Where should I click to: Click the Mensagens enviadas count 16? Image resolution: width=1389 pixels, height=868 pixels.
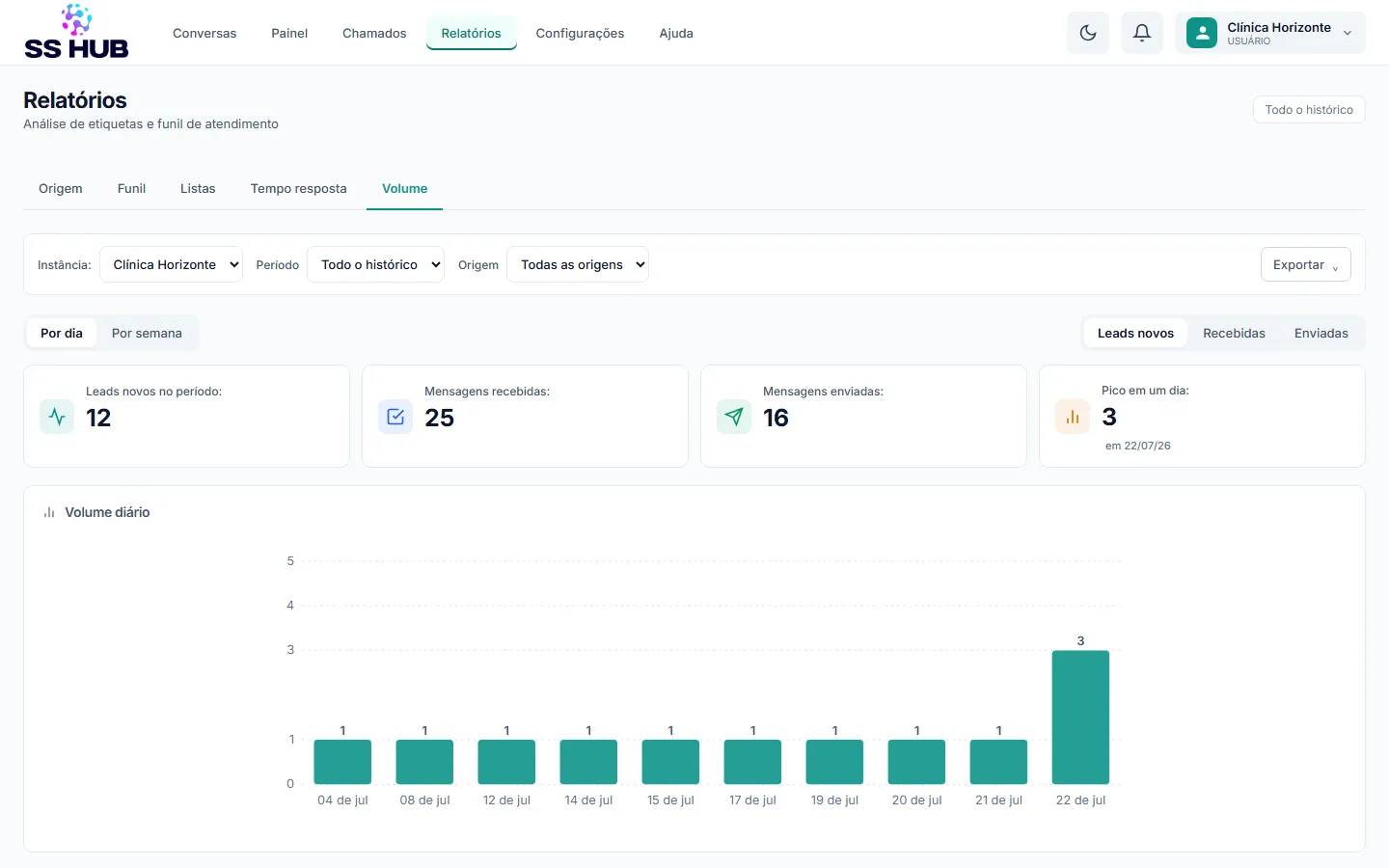pos(776,418)
